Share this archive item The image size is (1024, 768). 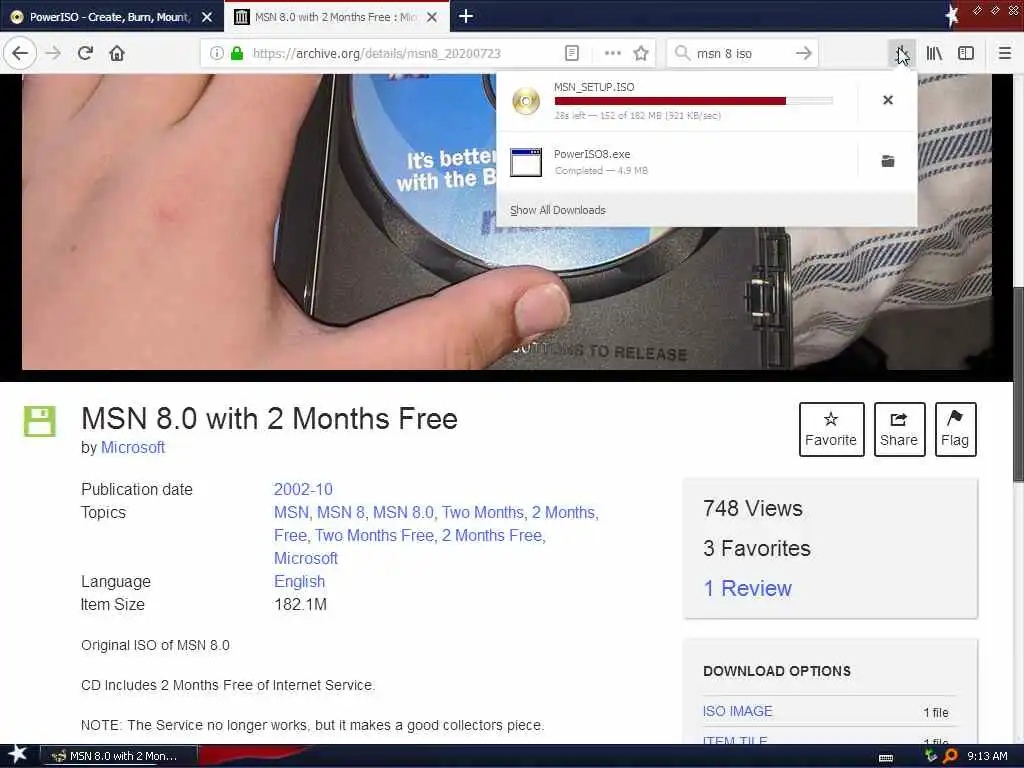pyautogui.click(x=899, y=429)
